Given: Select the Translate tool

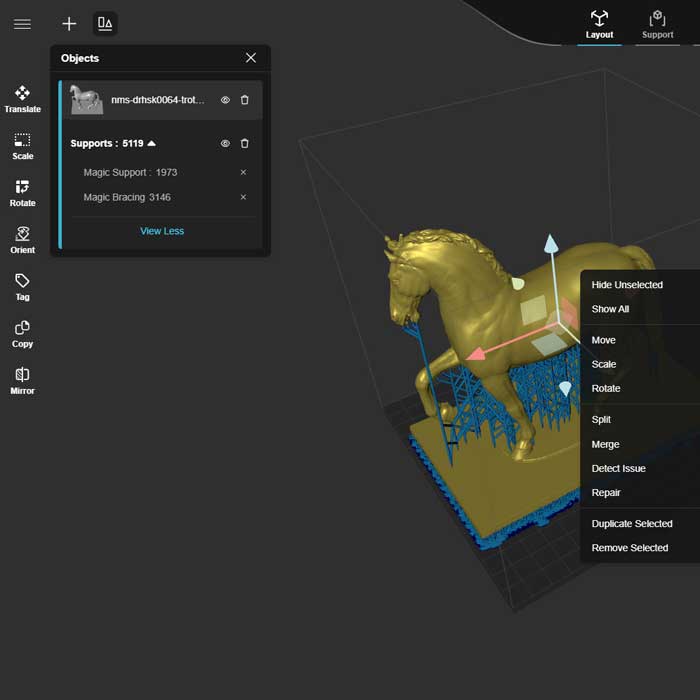Looking at the screenshot, I should [x=22, y=99].
